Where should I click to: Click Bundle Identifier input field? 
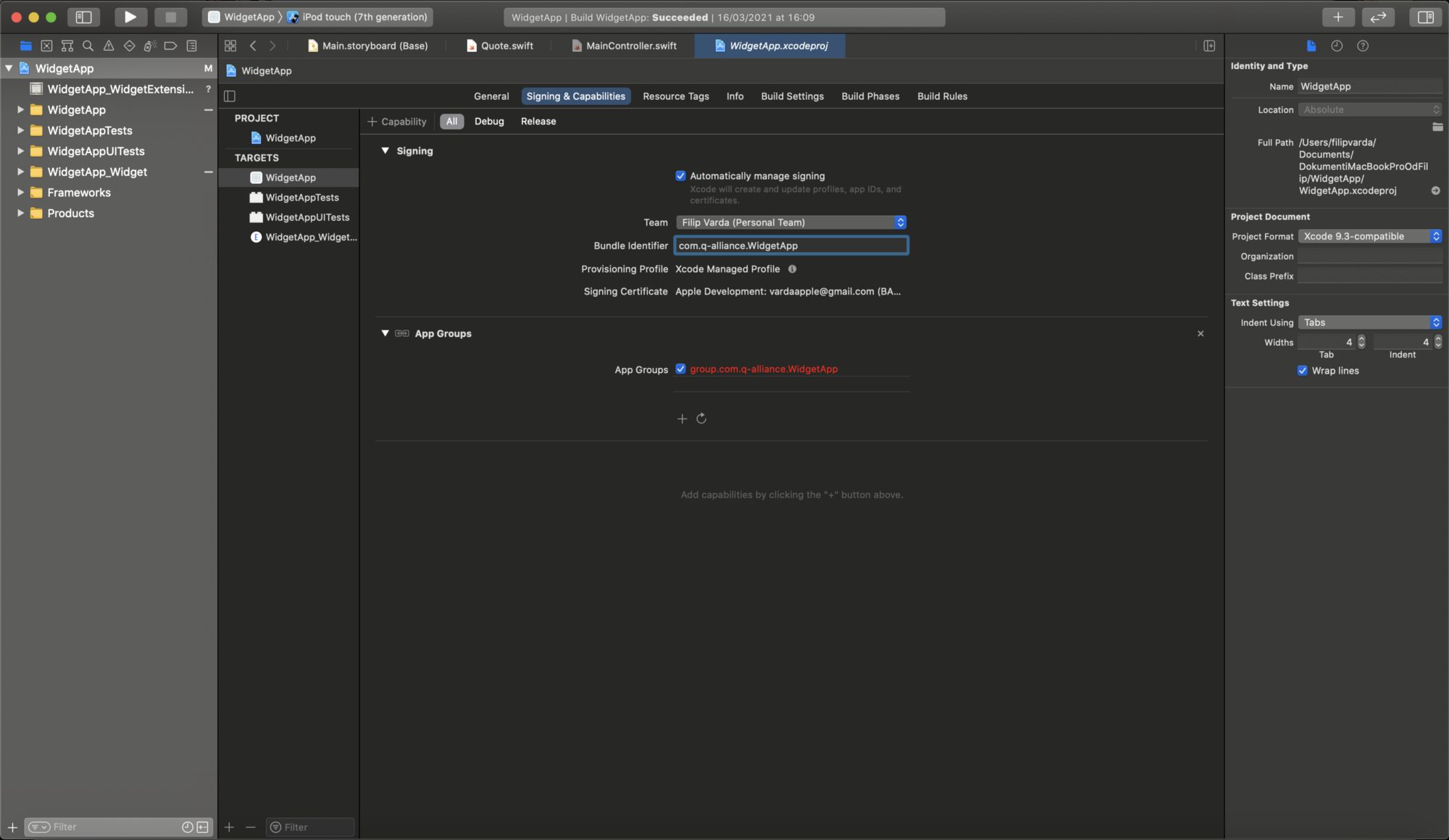(x=790, y=246)
